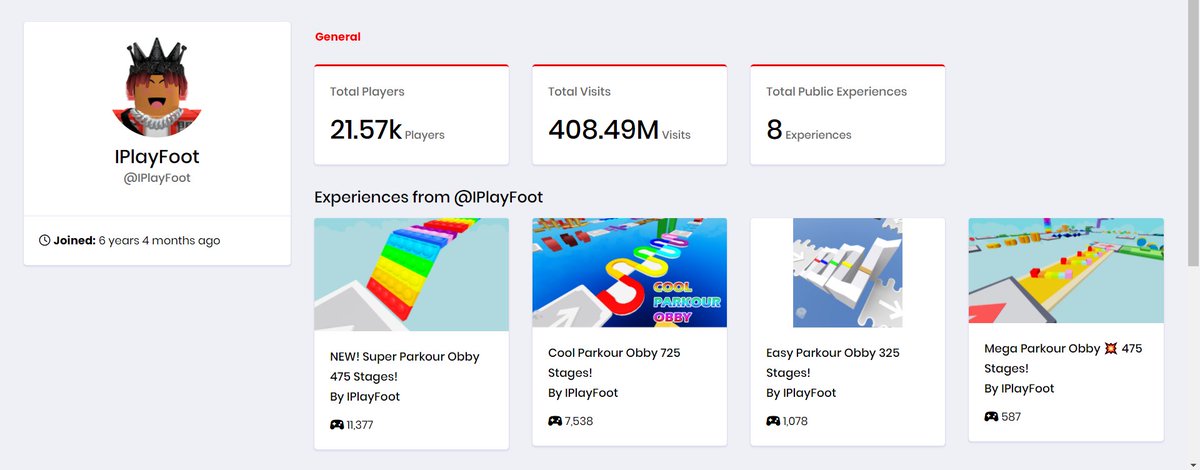This screenshot has width=1200, height=470.
Task: Click the 1,078 player count
Action: pos(795,421)
